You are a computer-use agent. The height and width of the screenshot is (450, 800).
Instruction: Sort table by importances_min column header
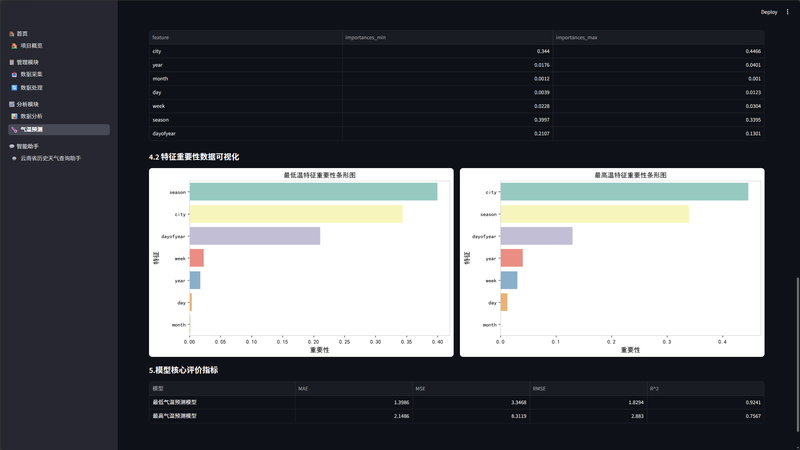pos(447,37)
